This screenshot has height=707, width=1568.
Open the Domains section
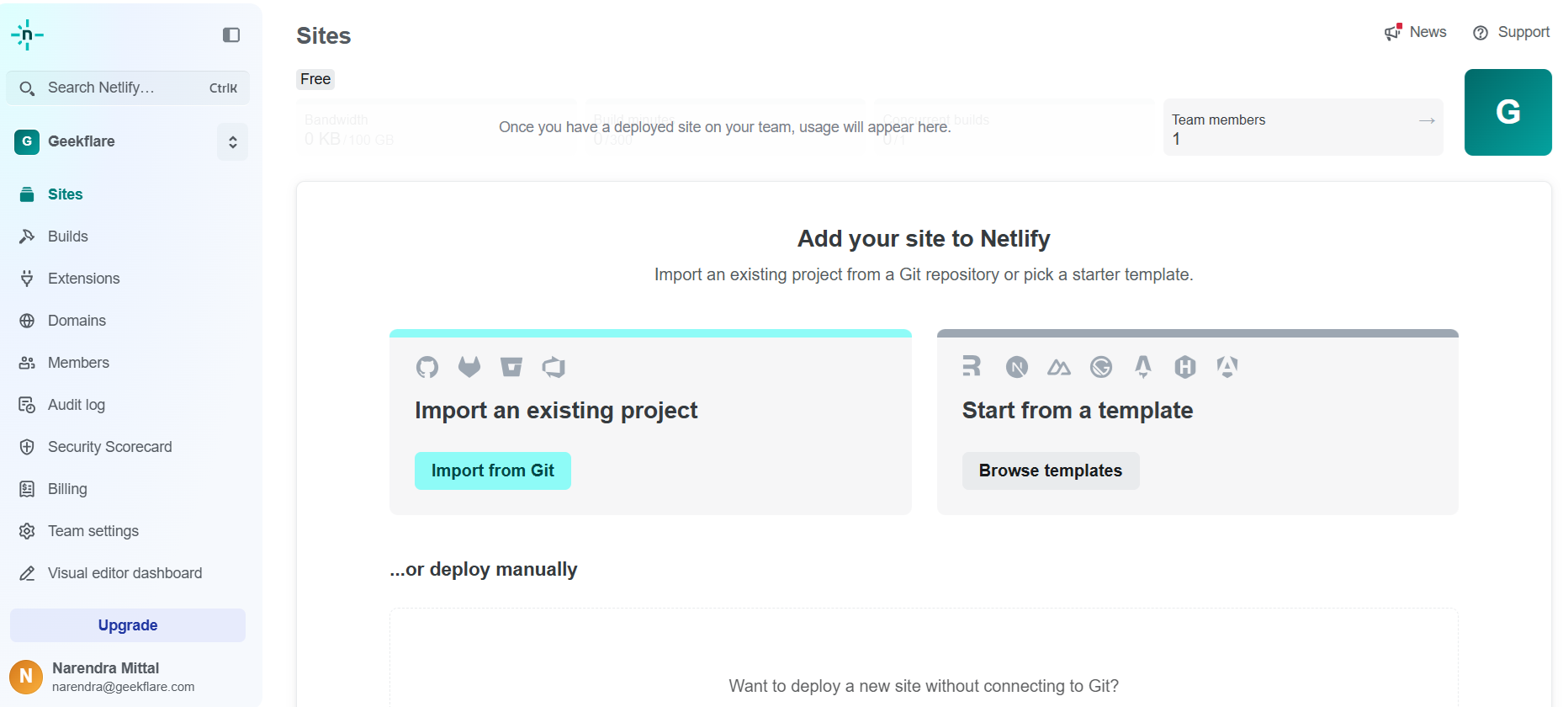tap(76, 321)
